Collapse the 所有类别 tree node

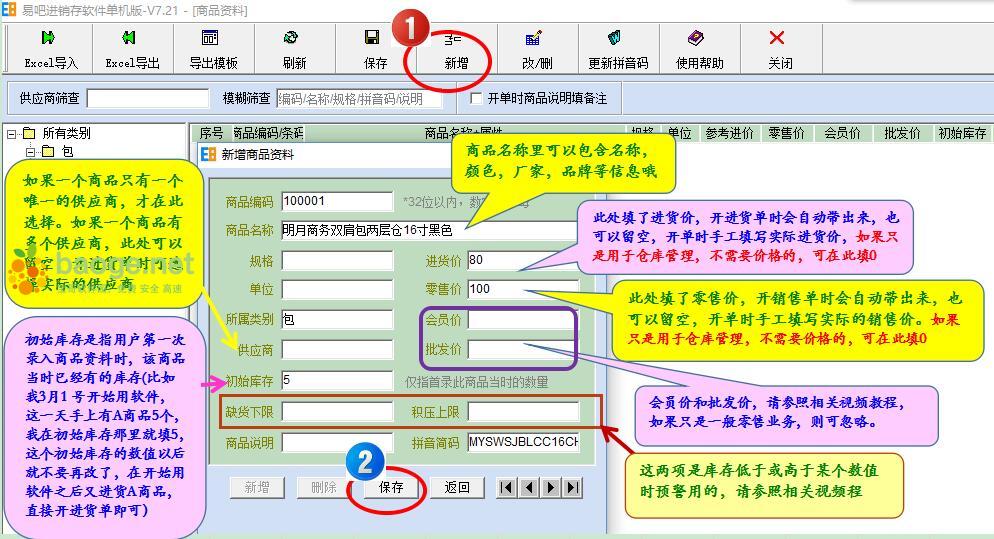[x=11, y=134]
